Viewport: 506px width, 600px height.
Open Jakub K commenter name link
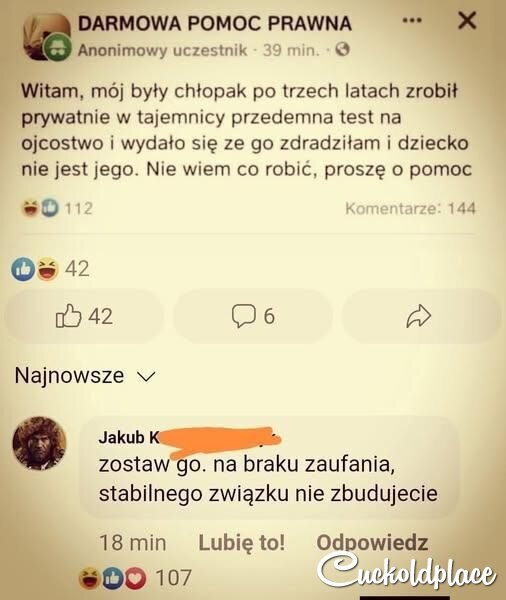pyautogui.click(x=129, y=437)
